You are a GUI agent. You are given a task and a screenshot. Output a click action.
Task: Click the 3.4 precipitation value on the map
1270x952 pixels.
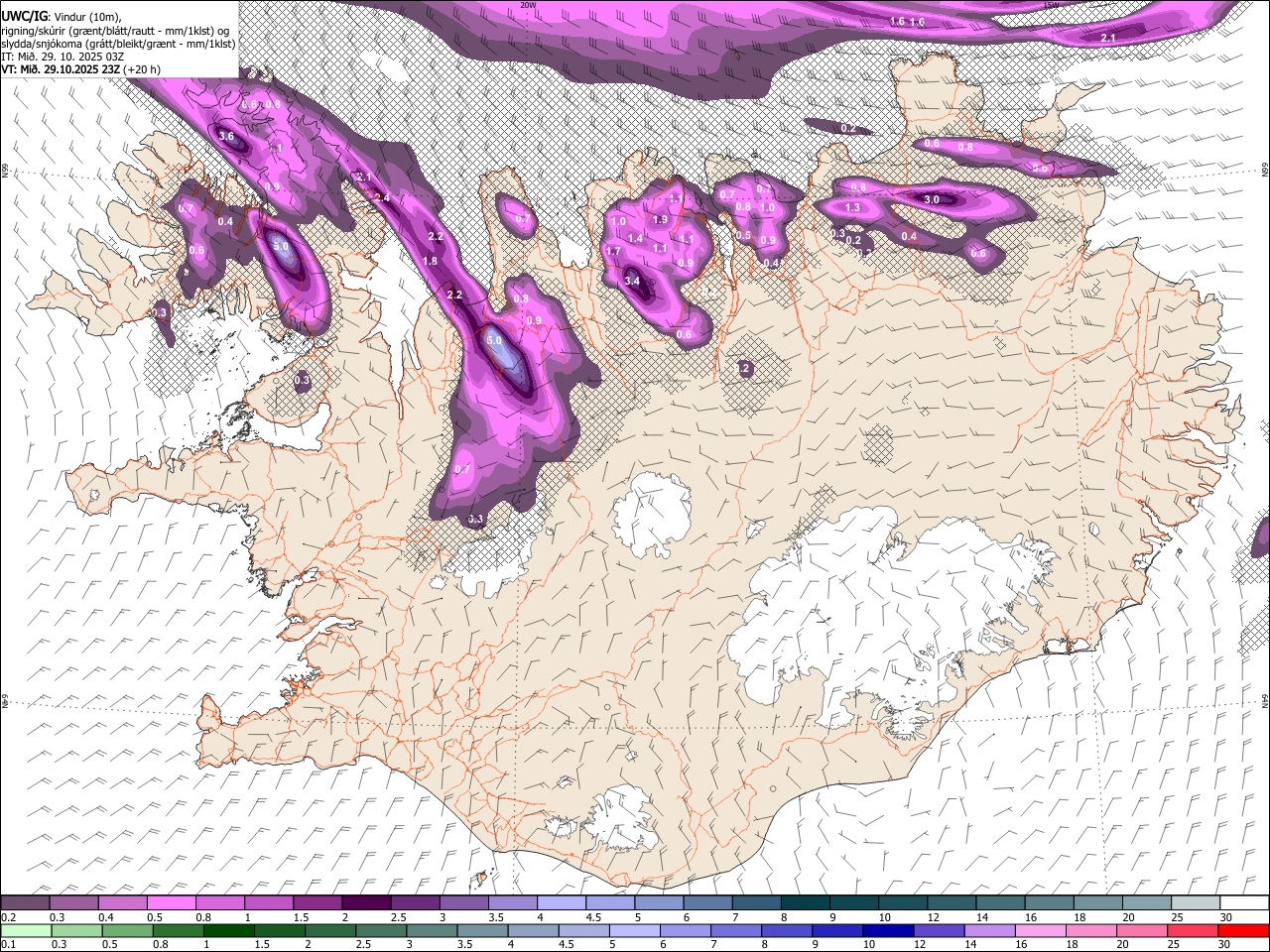pos(633,282)
